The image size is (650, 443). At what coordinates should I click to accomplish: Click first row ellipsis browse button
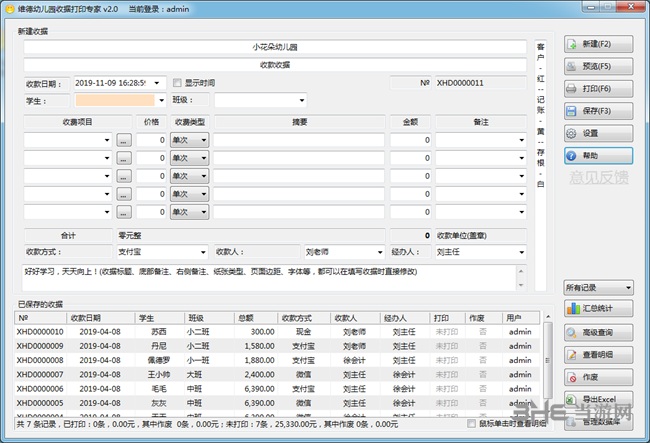tap(124, 140)
